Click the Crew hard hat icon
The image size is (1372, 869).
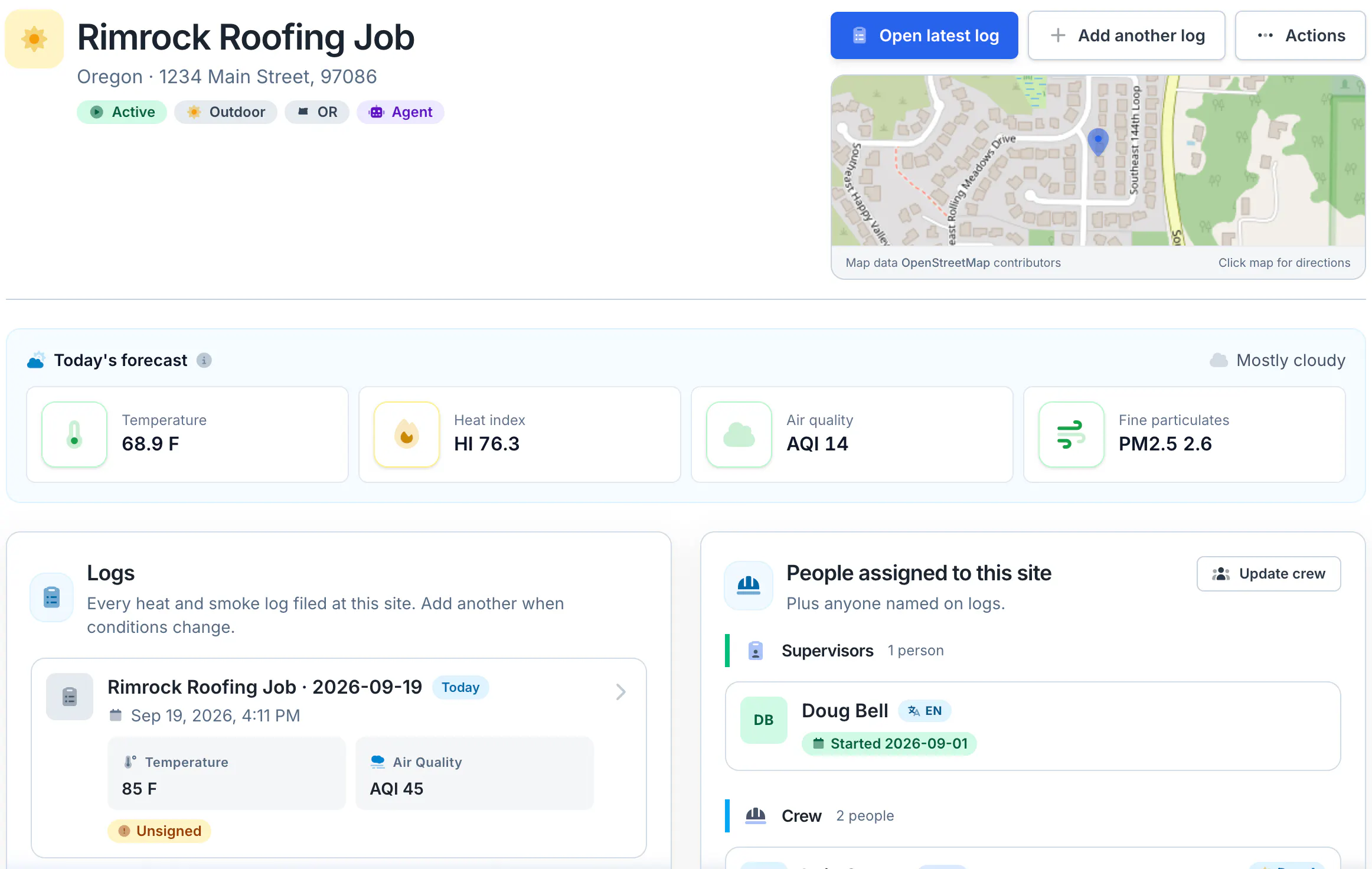[x=756, y=816]
